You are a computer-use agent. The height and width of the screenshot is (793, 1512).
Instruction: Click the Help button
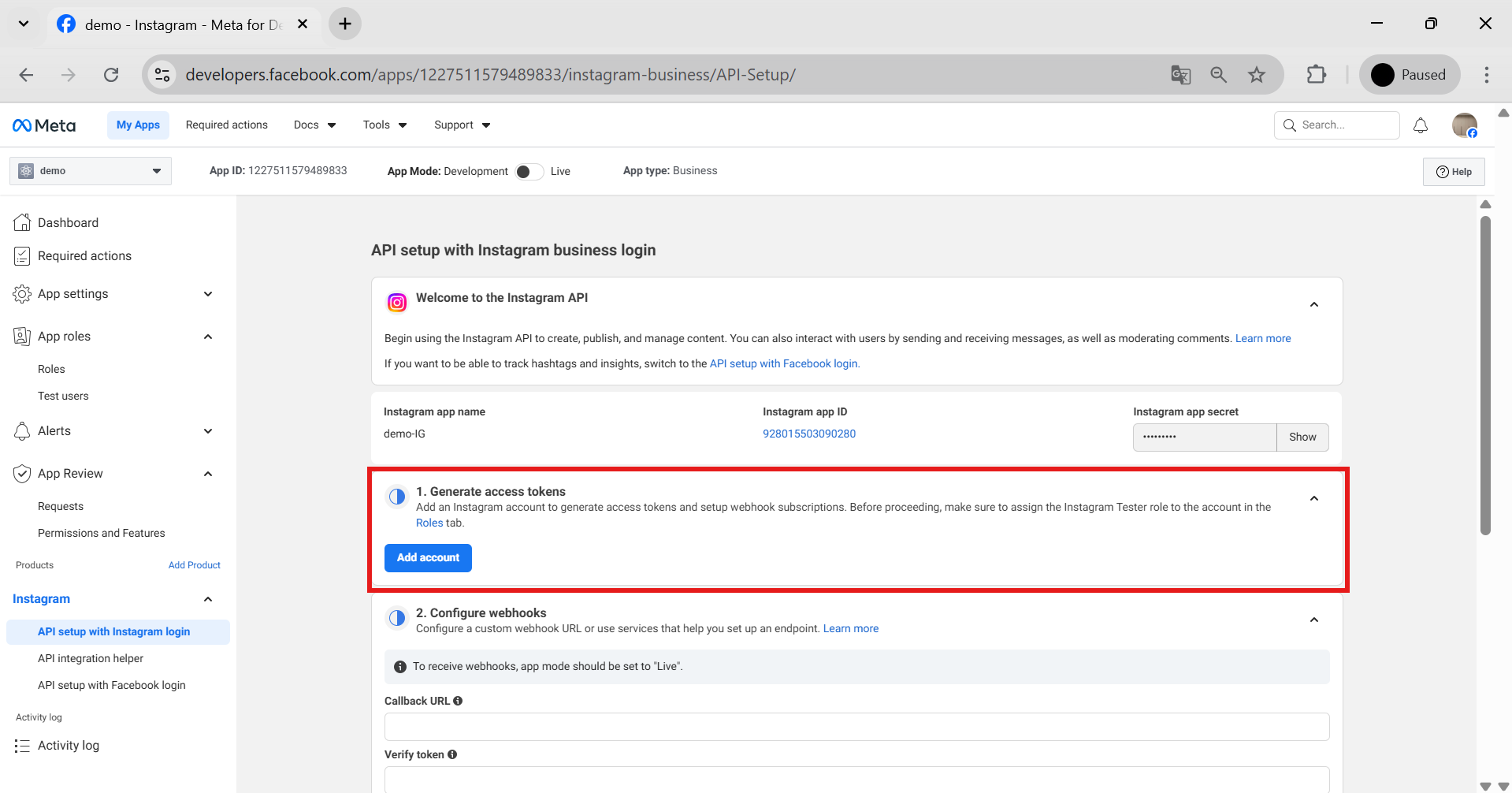point(1454,172)
